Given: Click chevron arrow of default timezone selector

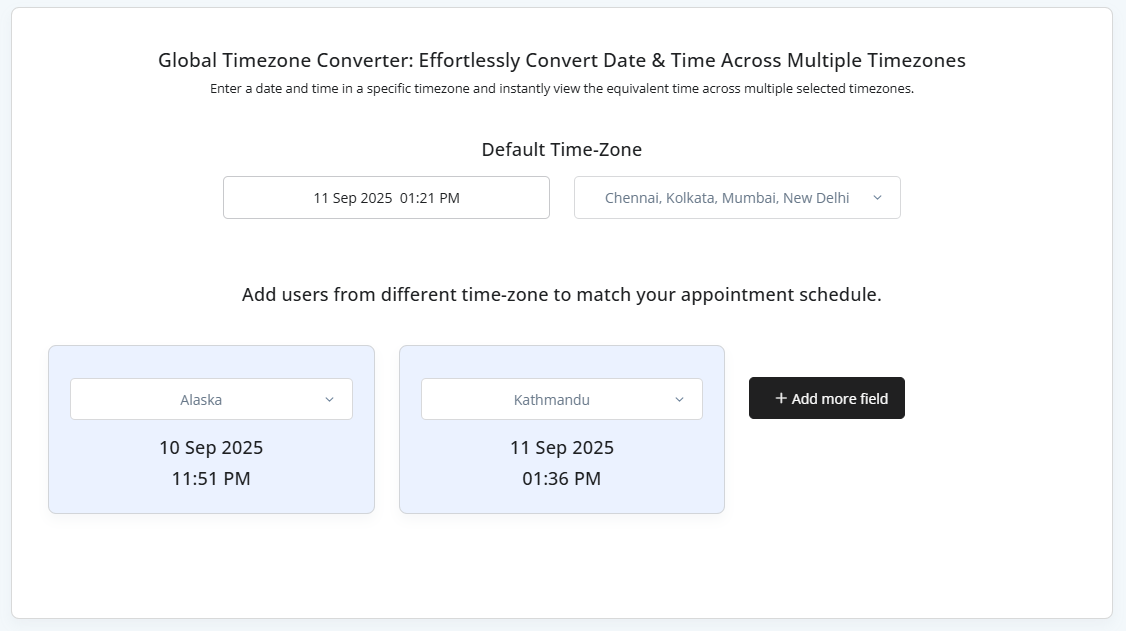Looking at the screenshot, I should 877,198.
